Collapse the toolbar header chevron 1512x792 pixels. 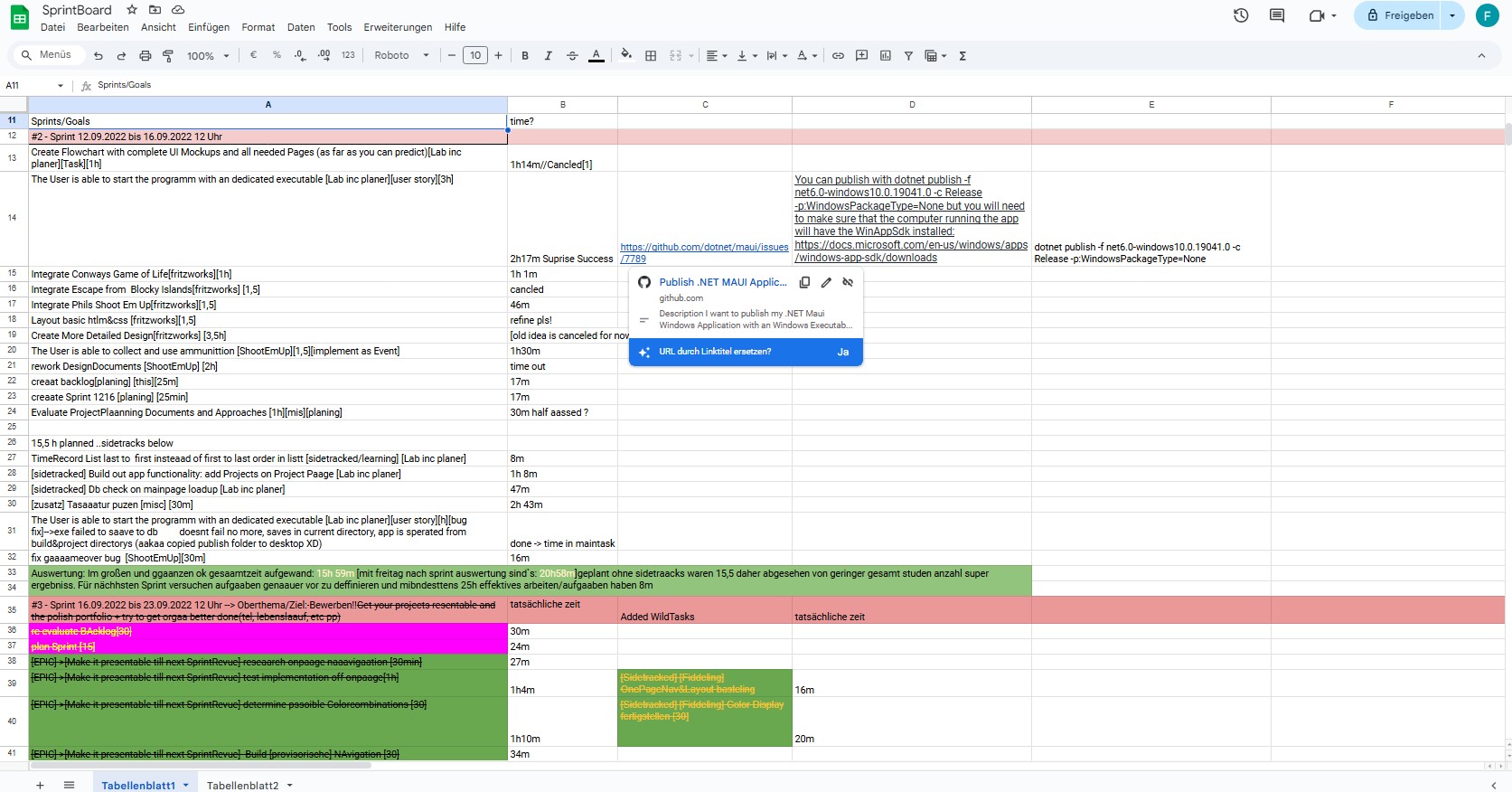click(x=1481, y=55)
